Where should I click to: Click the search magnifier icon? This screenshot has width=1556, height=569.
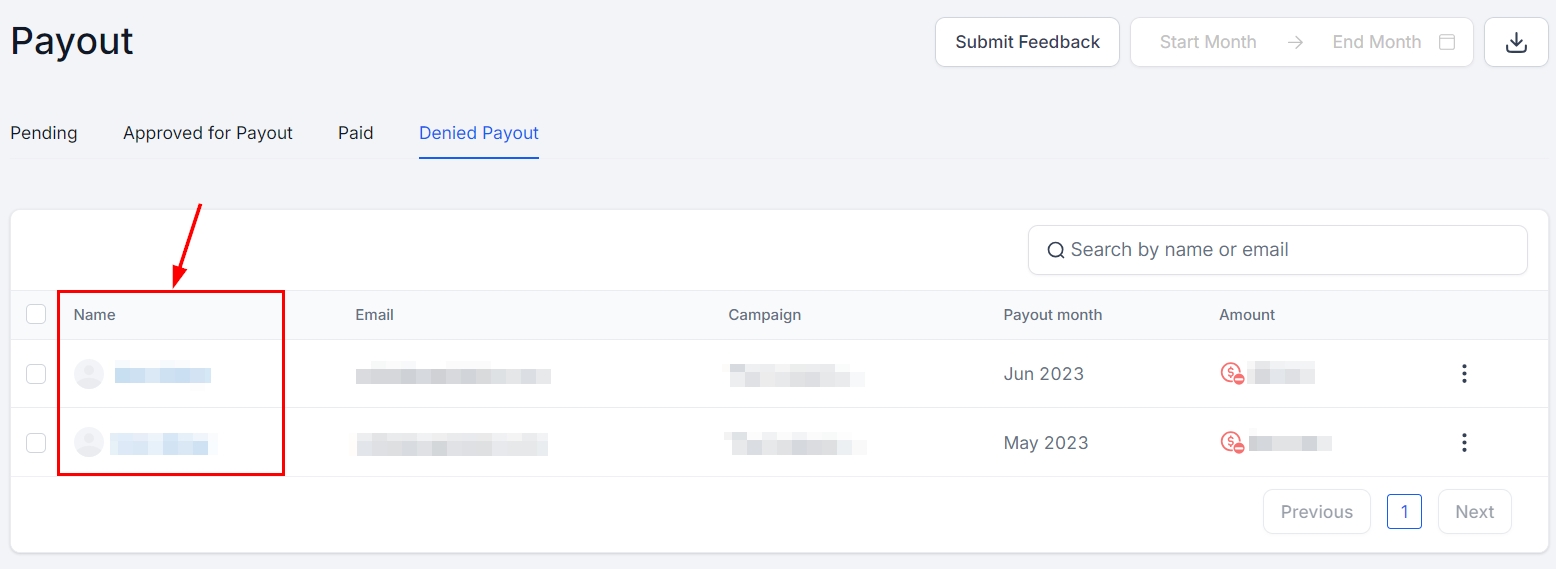pyautogui.click(x=1055, y=250)
